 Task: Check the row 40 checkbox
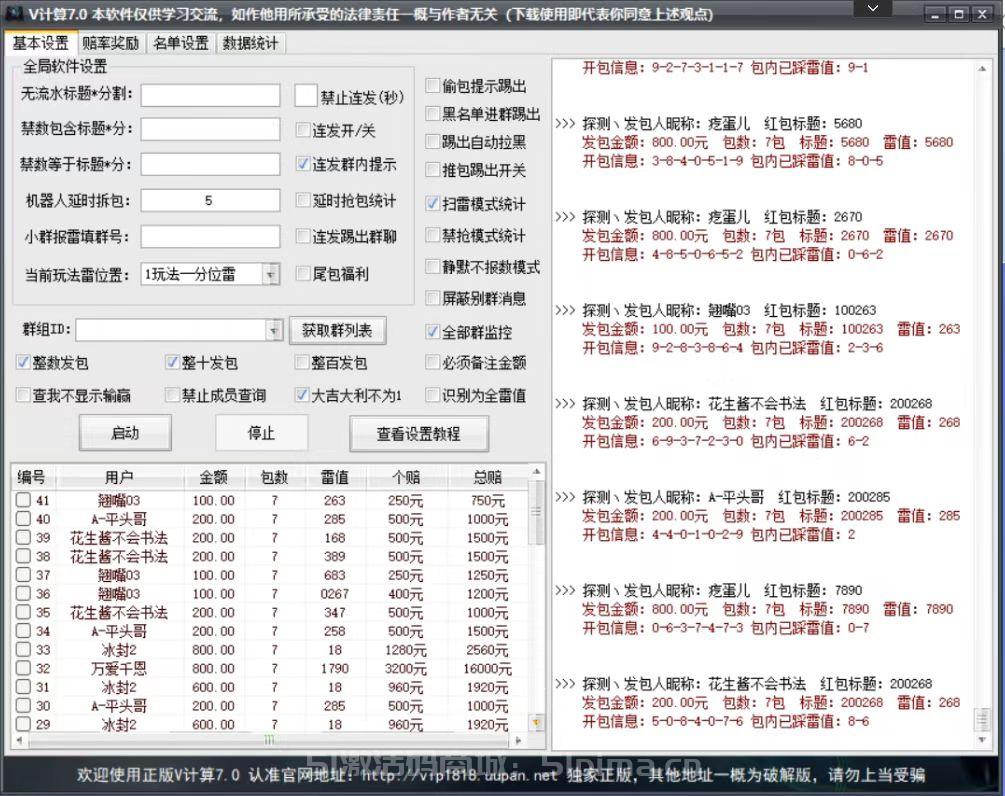[x=23, y=518]
